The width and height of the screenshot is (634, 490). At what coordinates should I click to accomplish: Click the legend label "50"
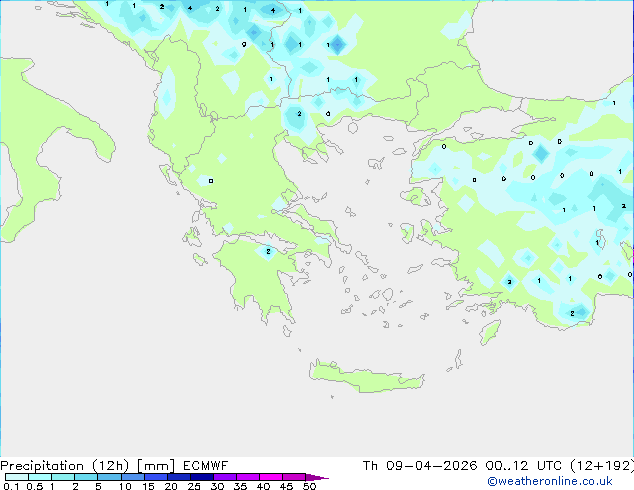pyautogui.click(x=309, y=486)
